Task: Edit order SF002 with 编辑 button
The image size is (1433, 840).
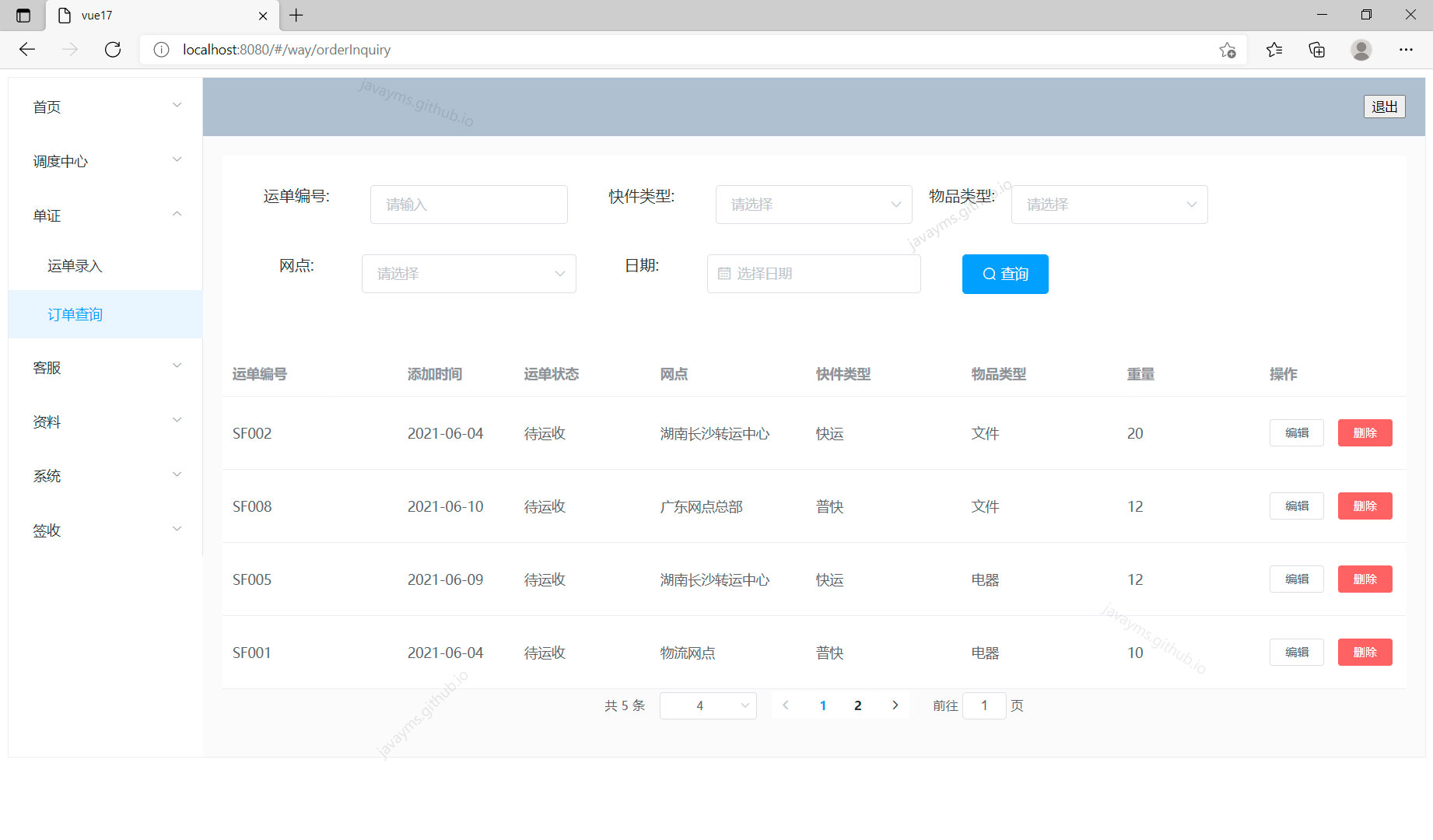Action: pos(1297,433)
